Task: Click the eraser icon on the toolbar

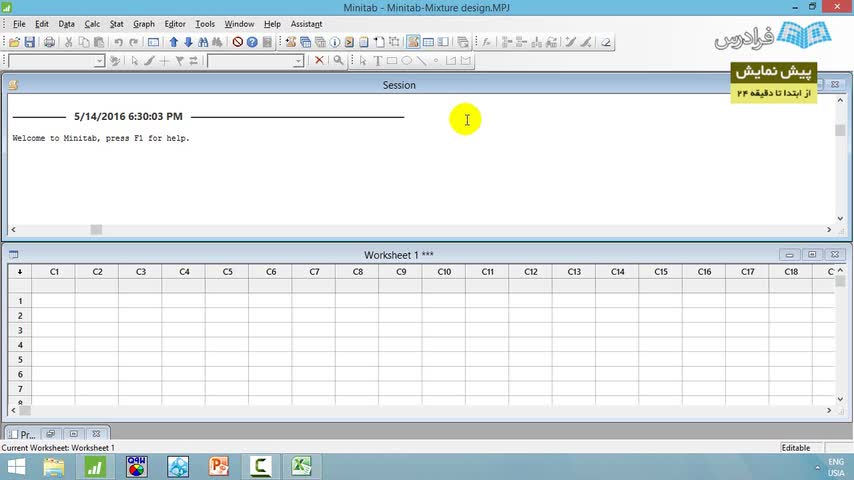Action: [606, 42]
